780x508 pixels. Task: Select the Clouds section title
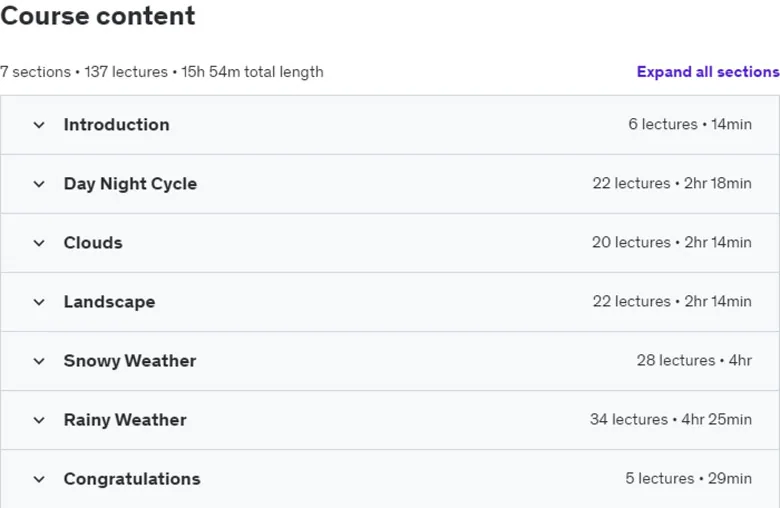coord(93,242)
